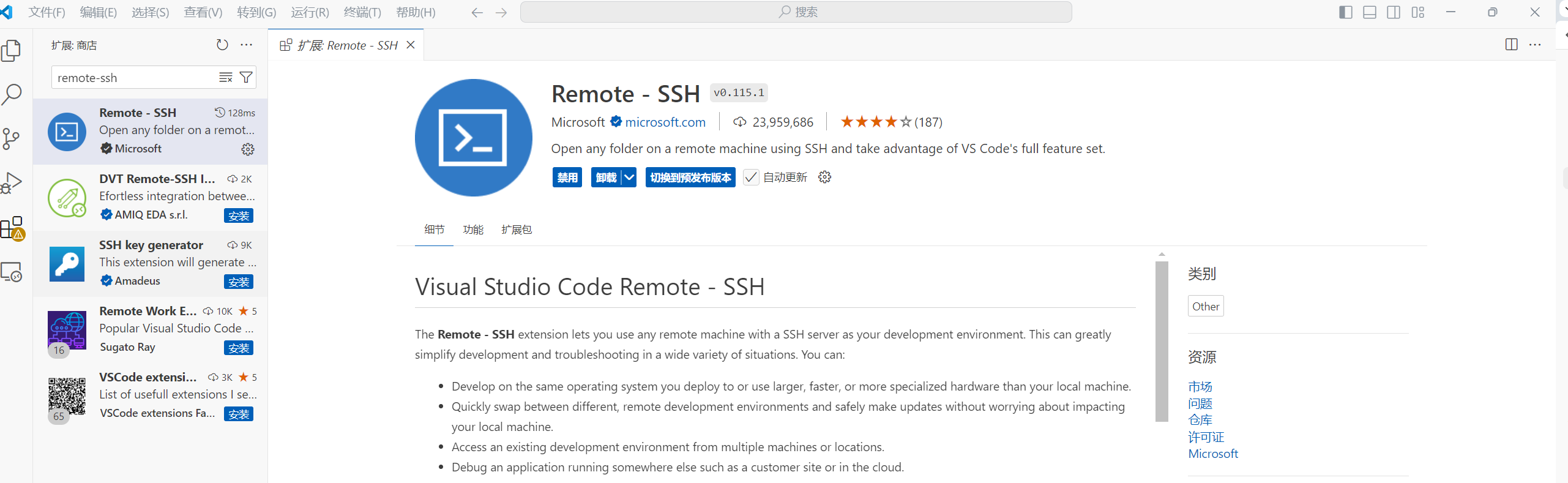The image size is (1568, 483).
Task: Select Remote Work E... extension in list
Action: (151, 330)
